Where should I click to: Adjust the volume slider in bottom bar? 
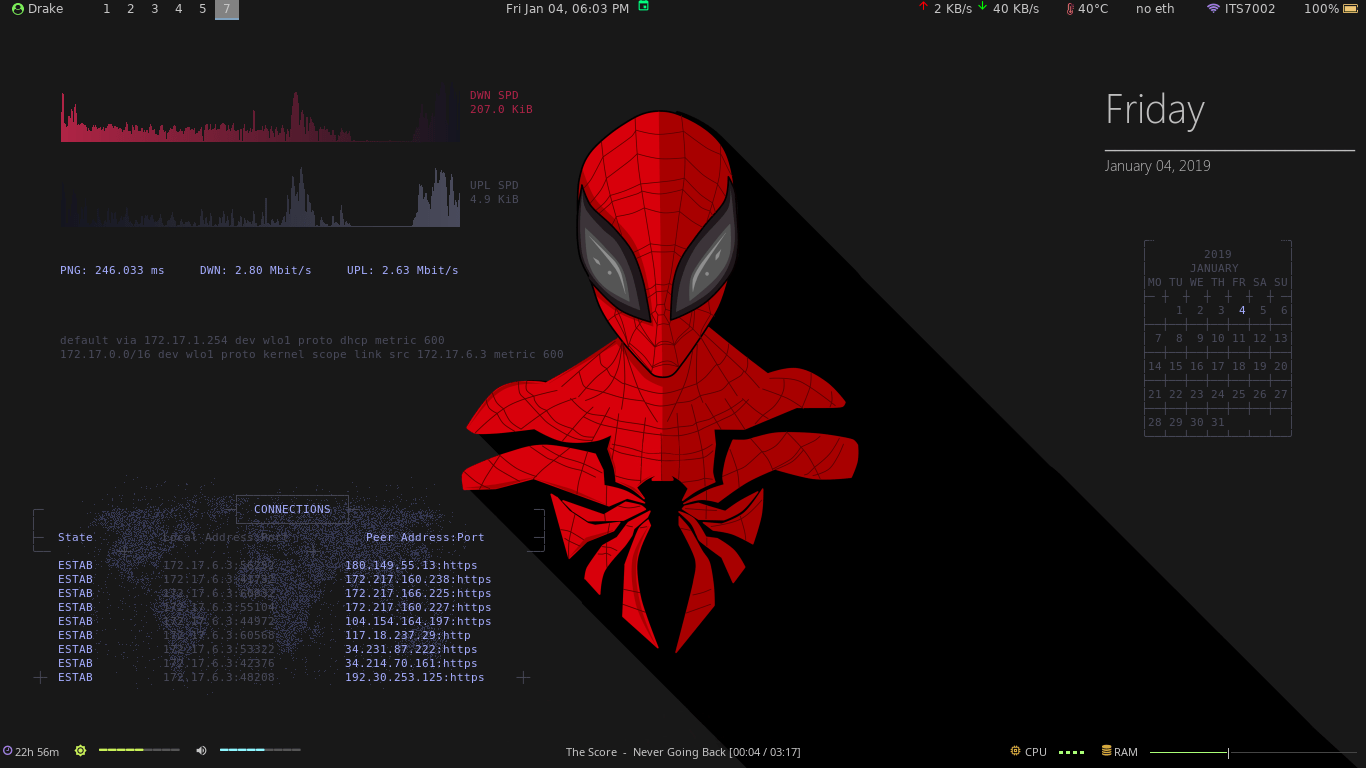tap(258, 749)
